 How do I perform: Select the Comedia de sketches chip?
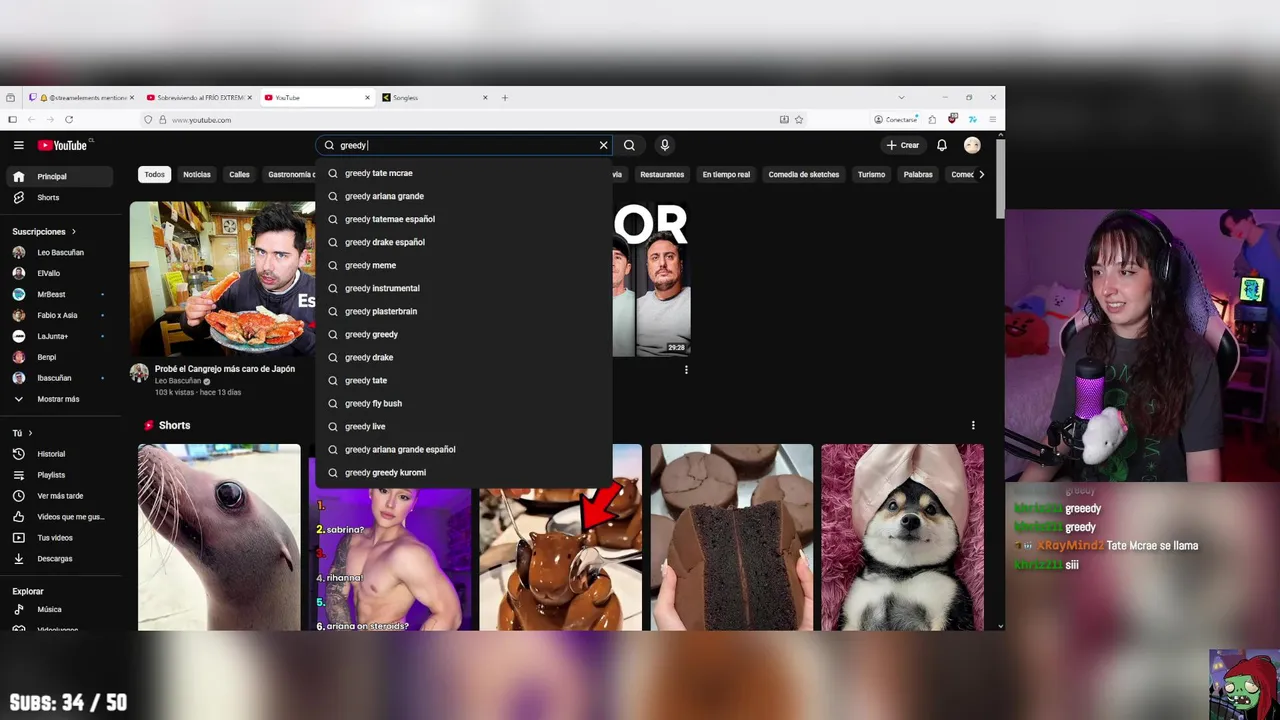point(804,174)
